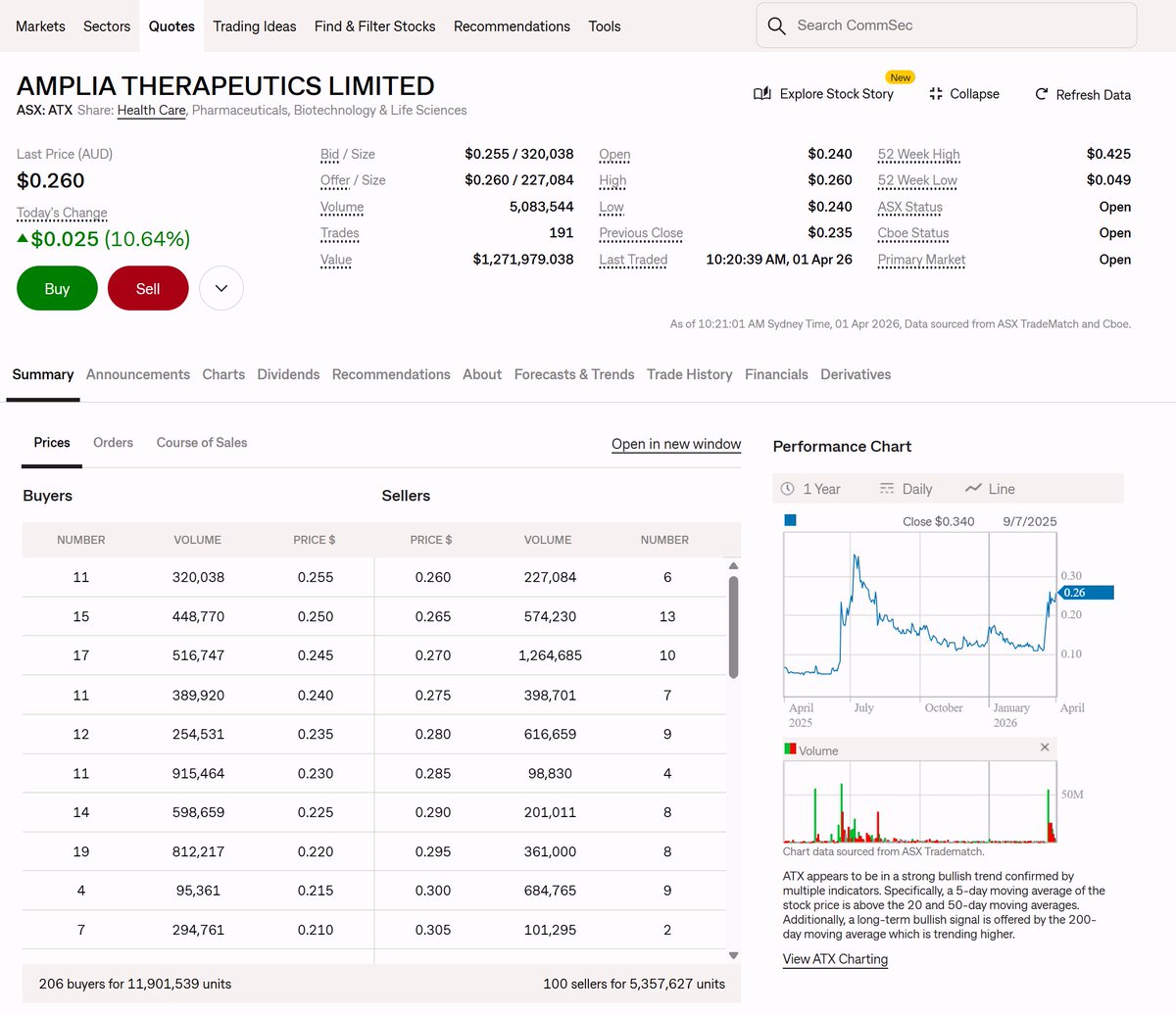Viewport: 1176px width, 1014px height.
Task: Open the Tools menu
Action: pyautogui.click(x=605, y=26)
